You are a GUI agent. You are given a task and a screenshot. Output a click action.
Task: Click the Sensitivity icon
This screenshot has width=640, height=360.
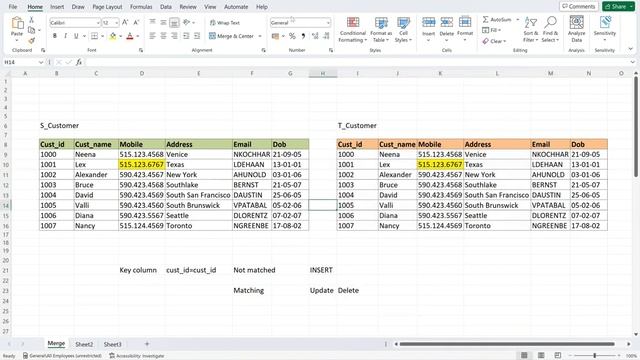[x=604, y=22]
